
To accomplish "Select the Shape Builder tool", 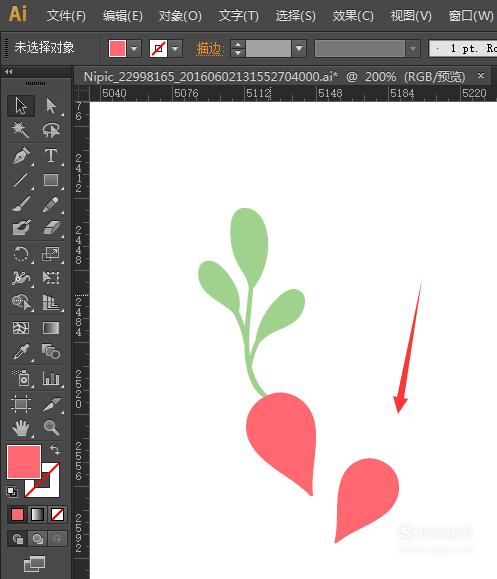I will pyautogui.click(x=21, y=302).
